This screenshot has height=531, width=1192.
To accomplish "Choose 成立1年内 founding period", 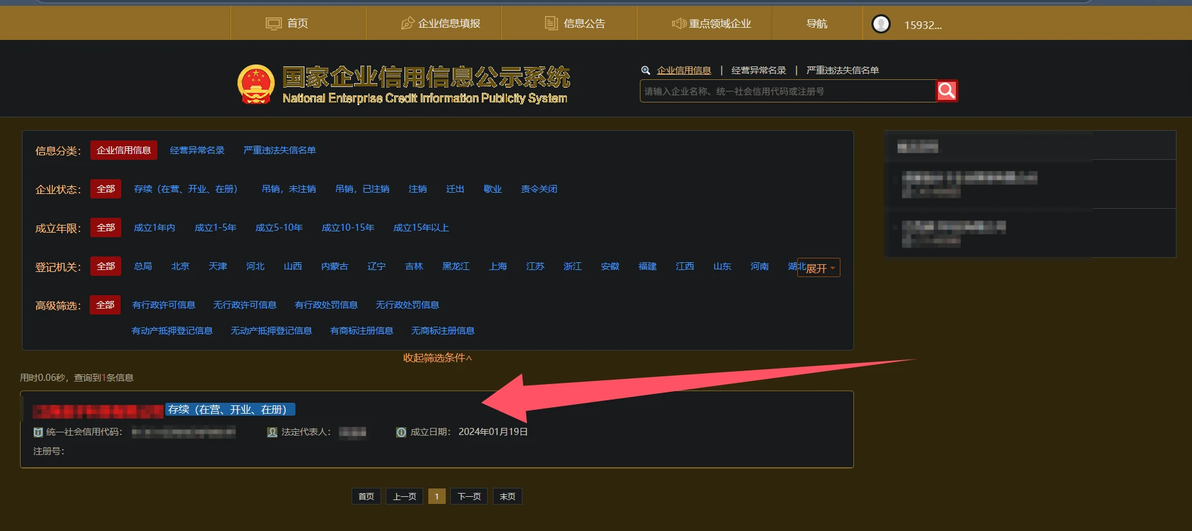I will (154, 227).
